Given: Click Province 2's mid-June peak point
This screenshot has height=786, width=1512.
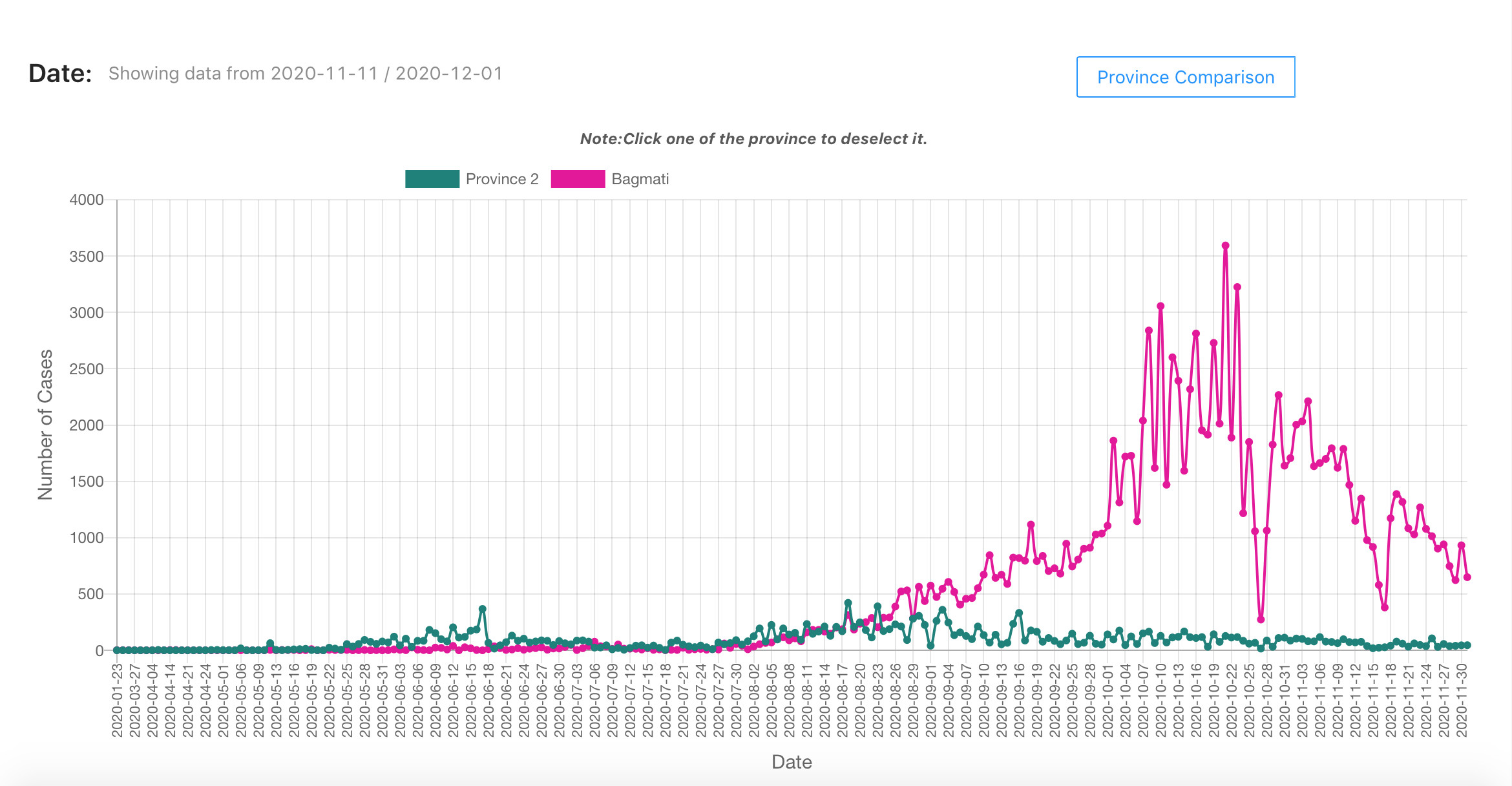Looking at the screenshot, I should click(x=482, y=609).
